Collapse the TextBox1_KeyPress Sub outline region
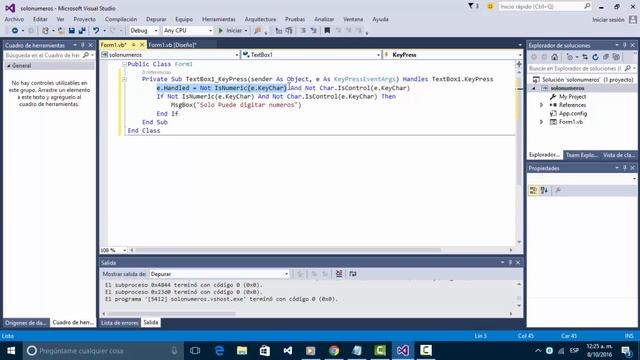The image size is (640, 360). 124,79
